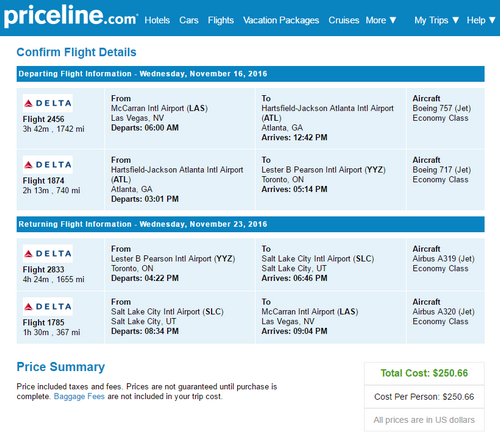Open the Cruises navigation link
This screenshot has height=434, width=500.
click(344, 20)
